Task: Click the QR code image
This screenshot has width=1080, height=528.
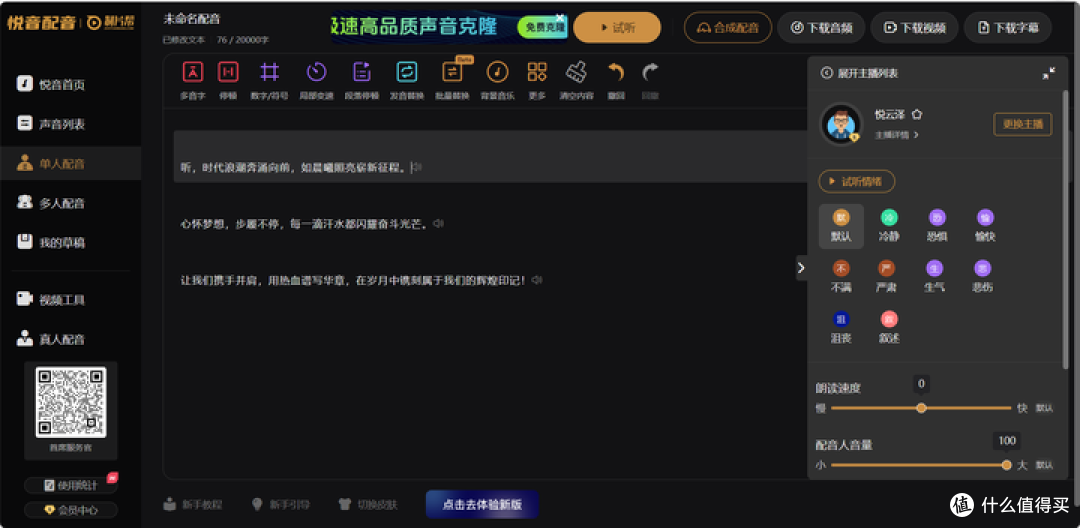Action: tap(70, 402)
